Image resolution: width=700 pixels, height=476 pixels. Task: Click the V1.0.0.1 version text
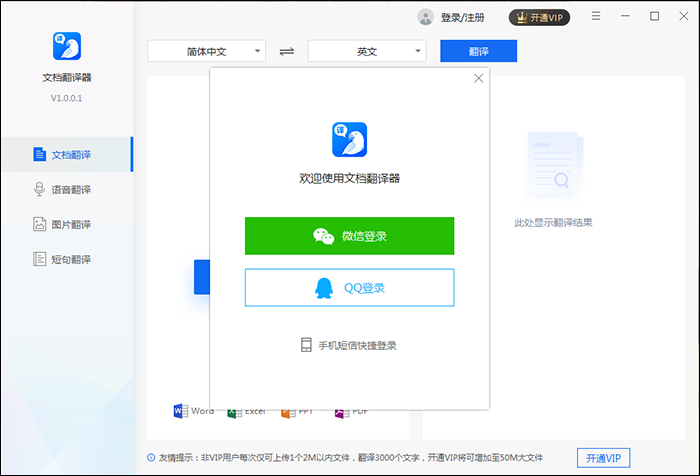tap(67, 98)
